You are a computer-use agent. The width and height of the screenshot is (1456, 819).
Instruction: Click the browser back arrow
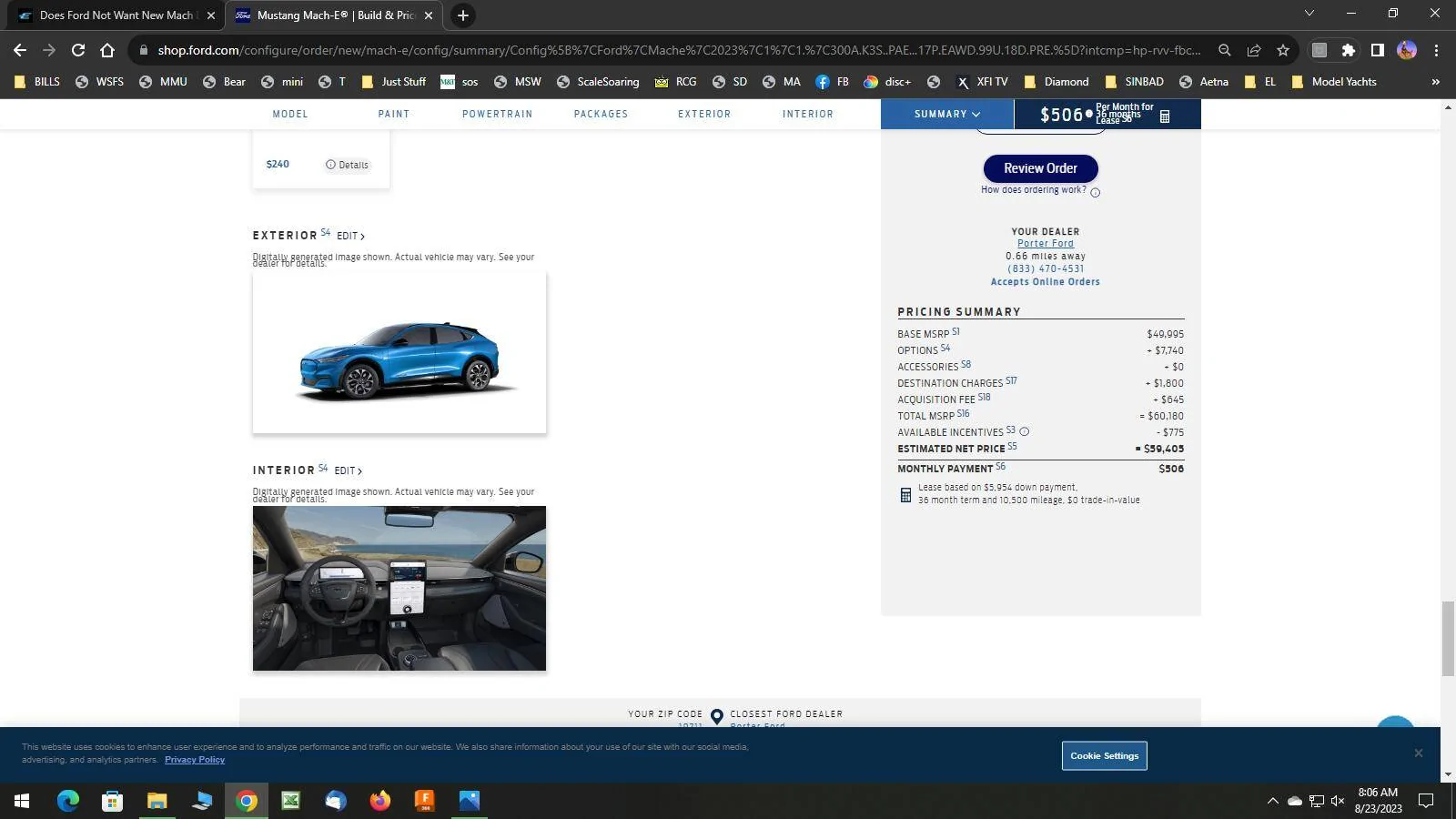pos(20,51)
